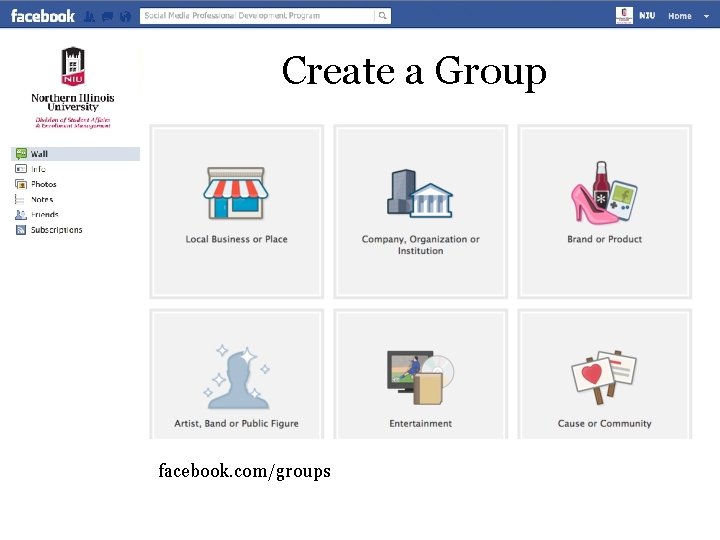Open Subscriptions in the sidebar
The image size is (720, 540).
[56, 230]
